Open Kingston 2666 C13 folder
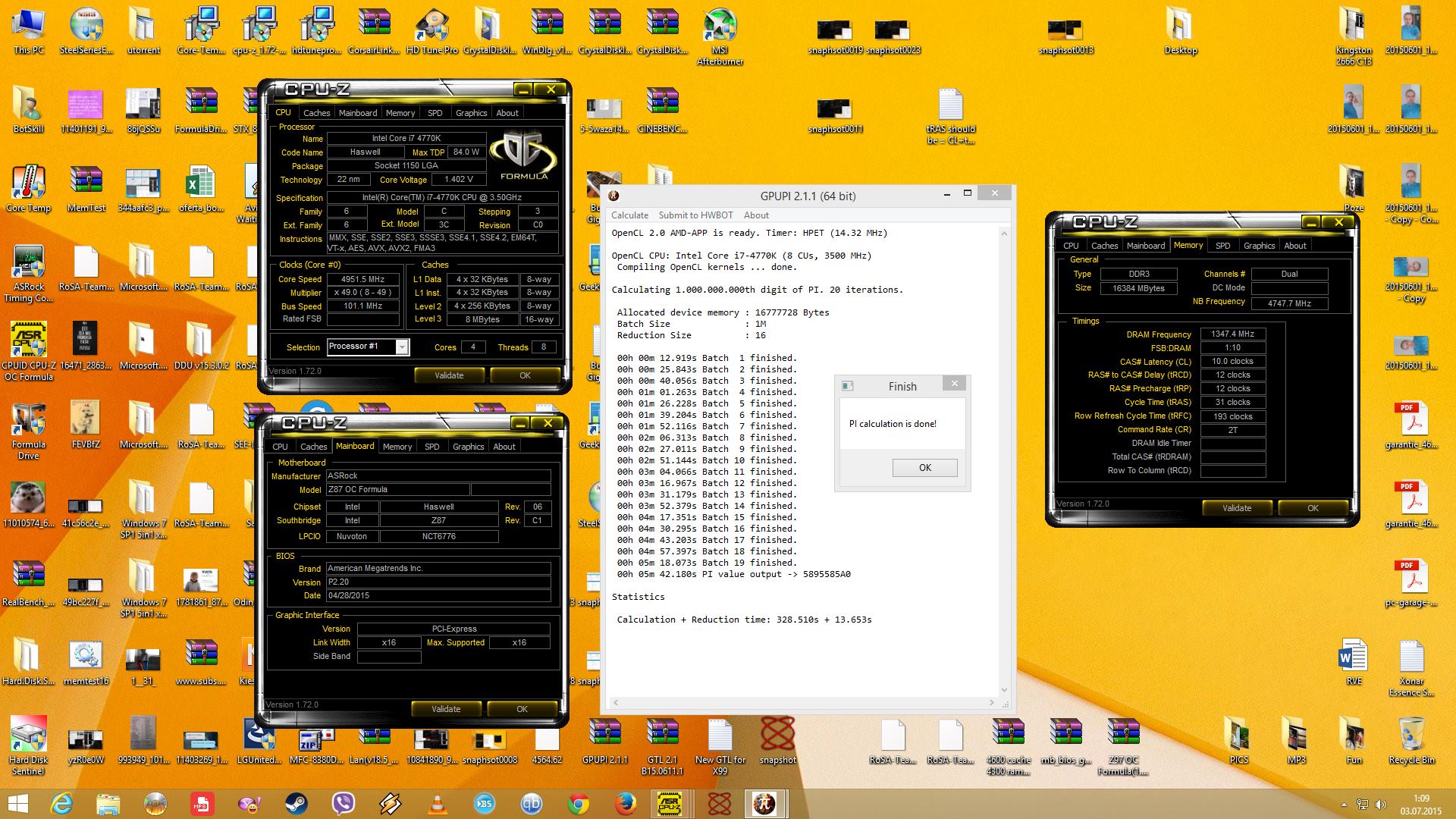 click(1354, 36)
